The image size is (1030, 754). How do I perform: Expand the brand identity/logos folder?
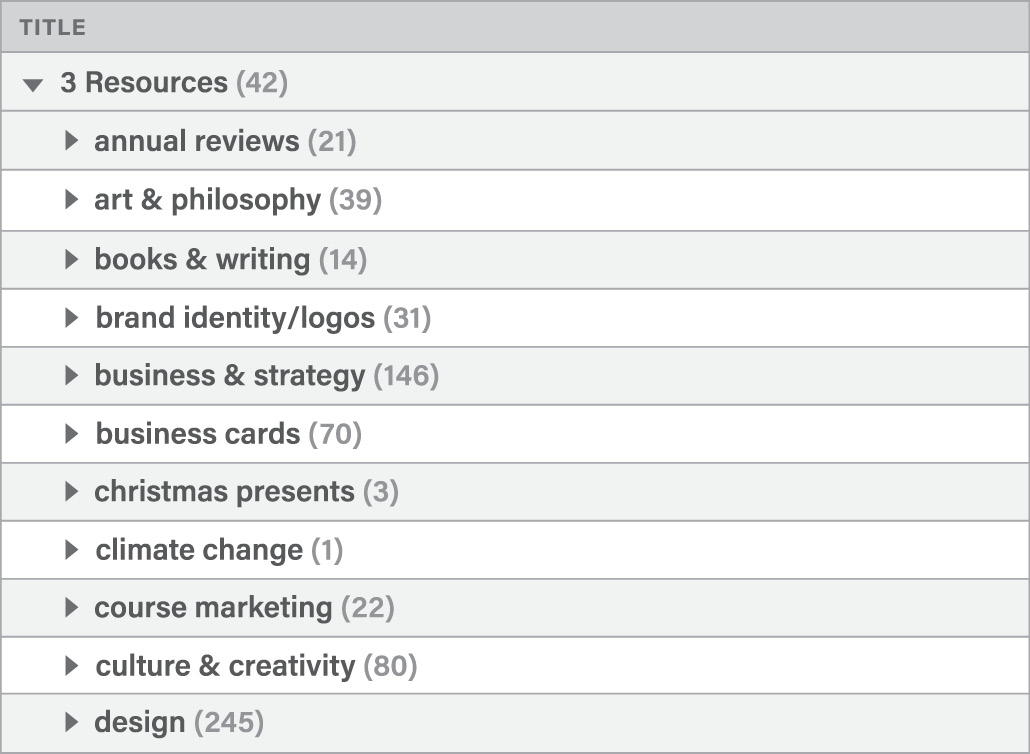(71, 318)
